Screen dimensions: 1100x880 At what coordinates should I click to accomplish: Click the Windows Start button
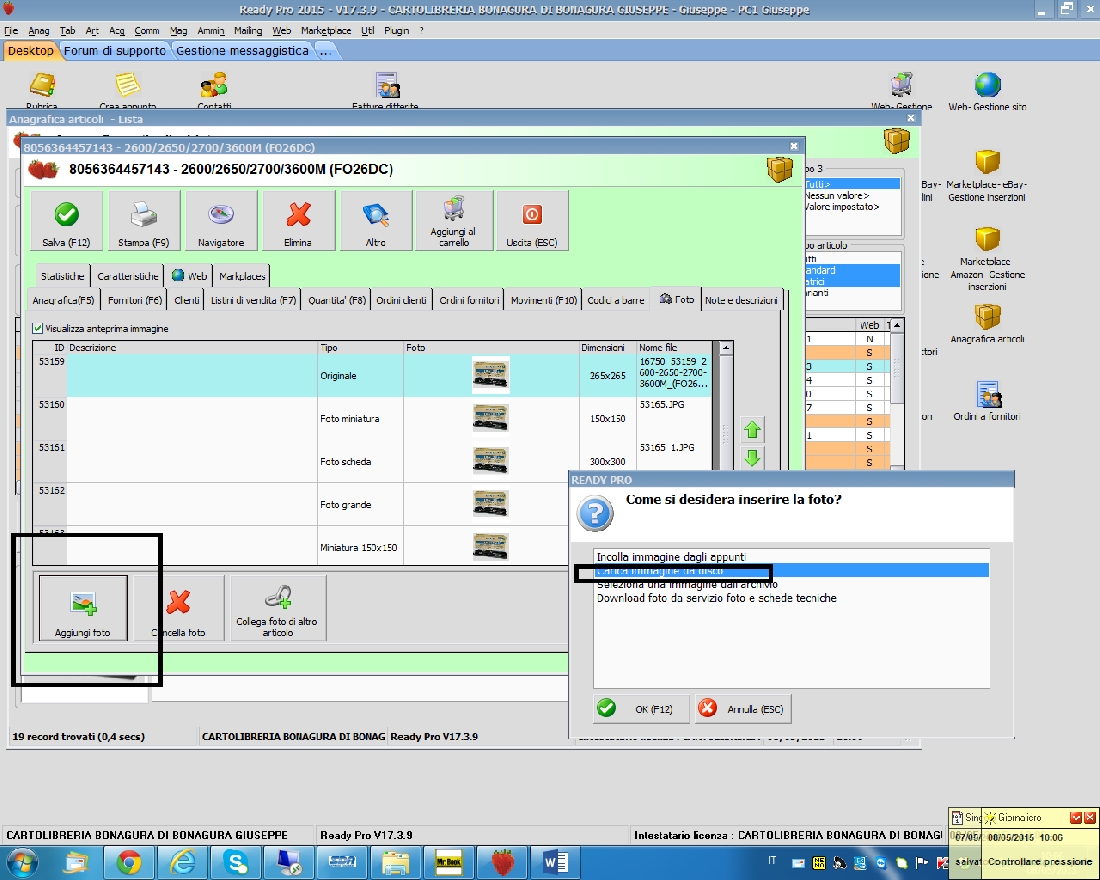[22, 862]
